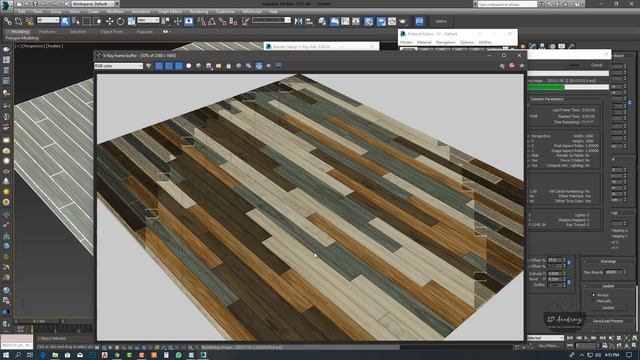Switch to the Freeform ribbon tab
Screen dimensions: 640x360
47,31
